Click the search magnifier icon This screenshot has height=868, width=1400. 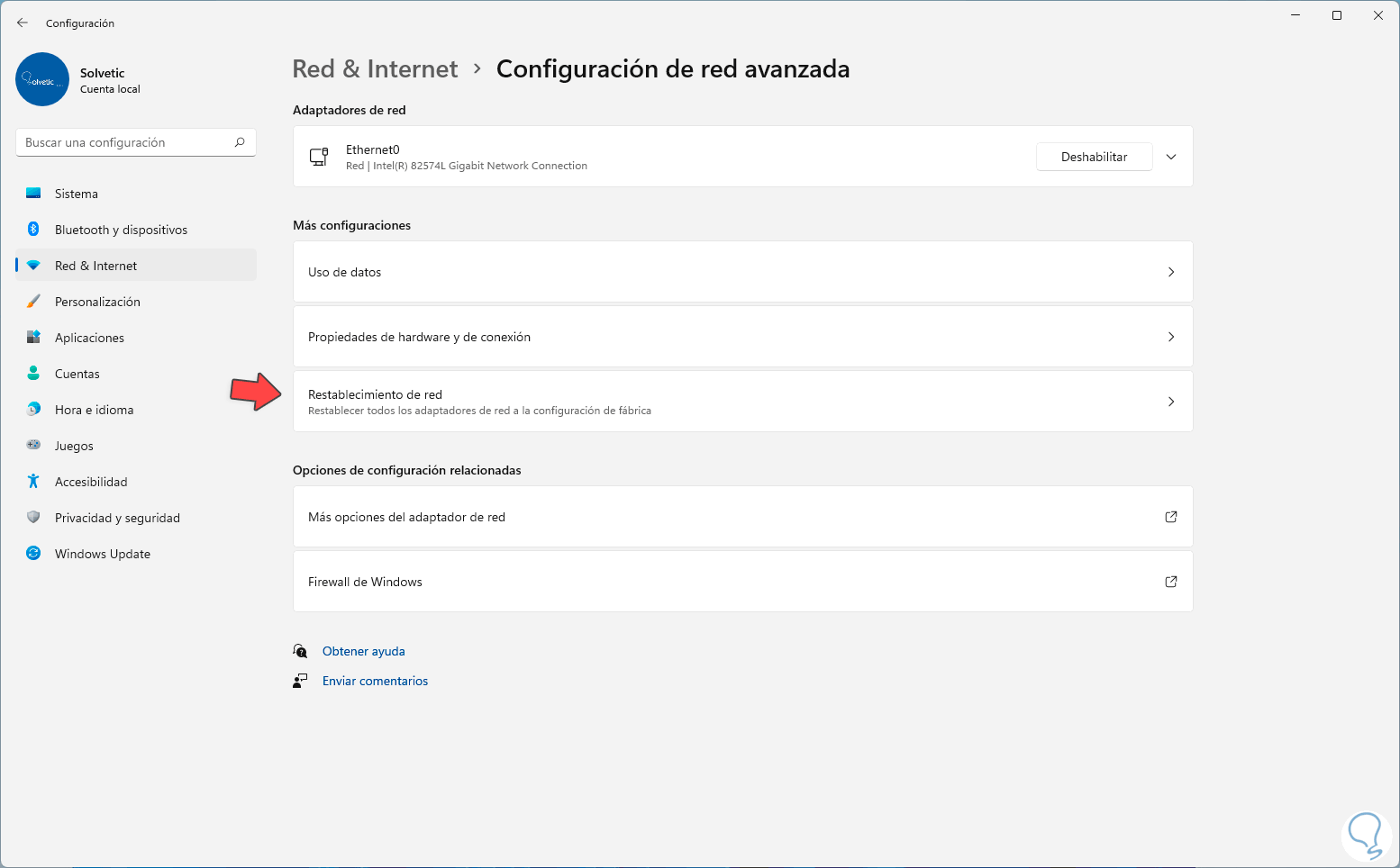(x=240, y=142)
